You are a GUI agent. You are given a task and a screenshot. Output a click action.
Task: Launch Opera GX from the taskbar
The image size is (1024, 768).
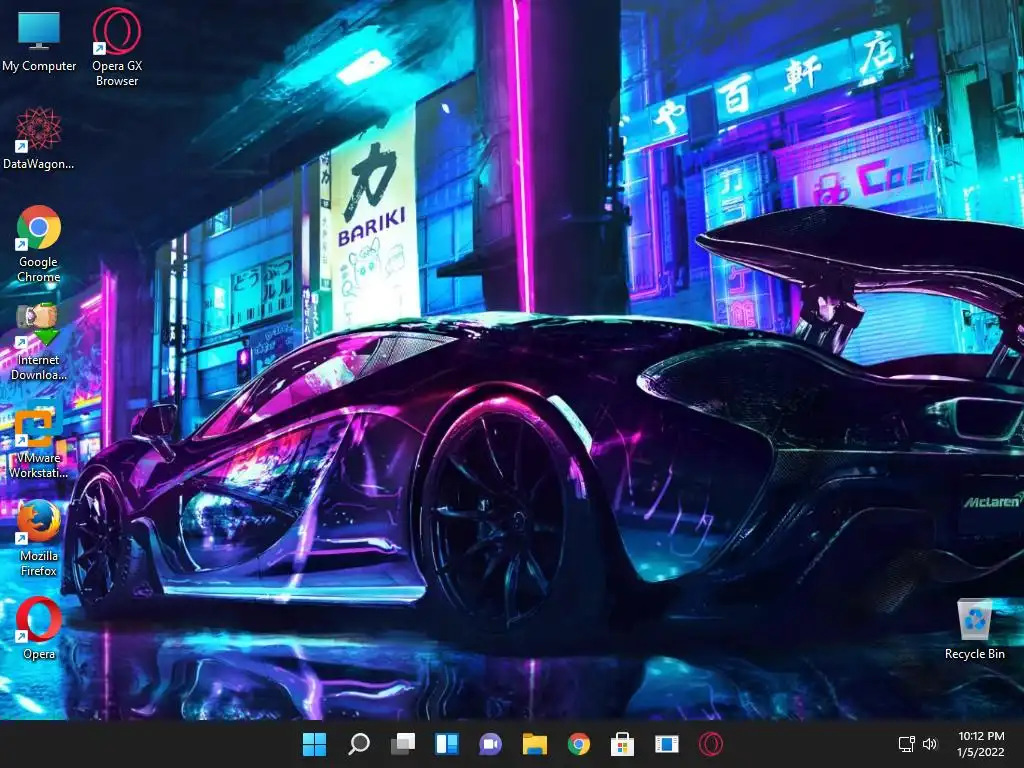point(711,744)
